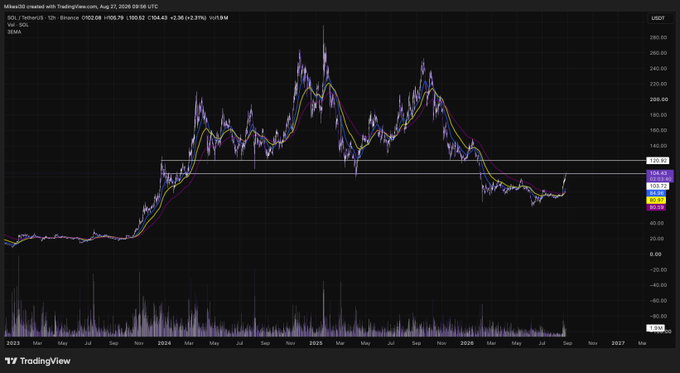Click the C104.43 close value in legend
Screen dimensions: 680x373
[x=157, y=18]
